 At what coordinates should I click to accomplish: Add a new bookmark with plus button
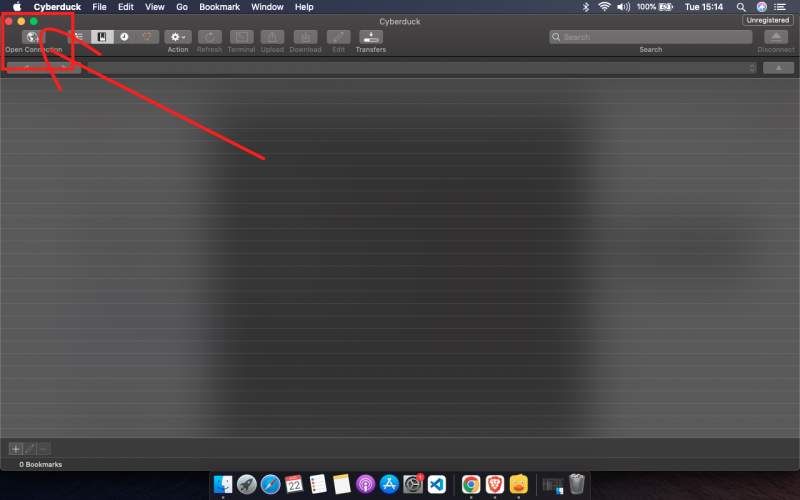[x=15, y=449]
